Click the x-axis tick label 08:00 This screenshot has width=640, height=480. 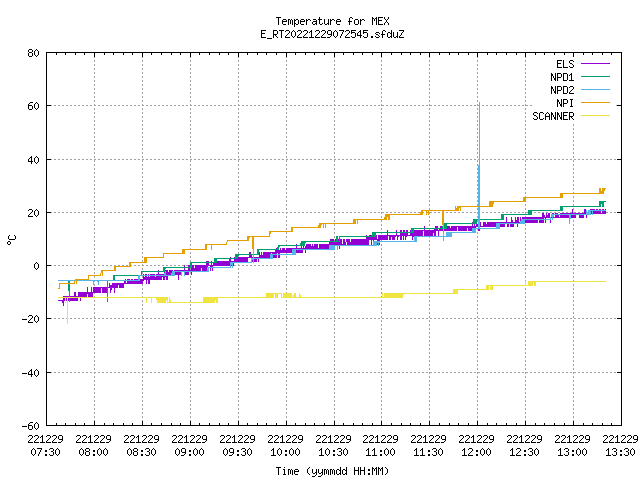tap(93, 452)
